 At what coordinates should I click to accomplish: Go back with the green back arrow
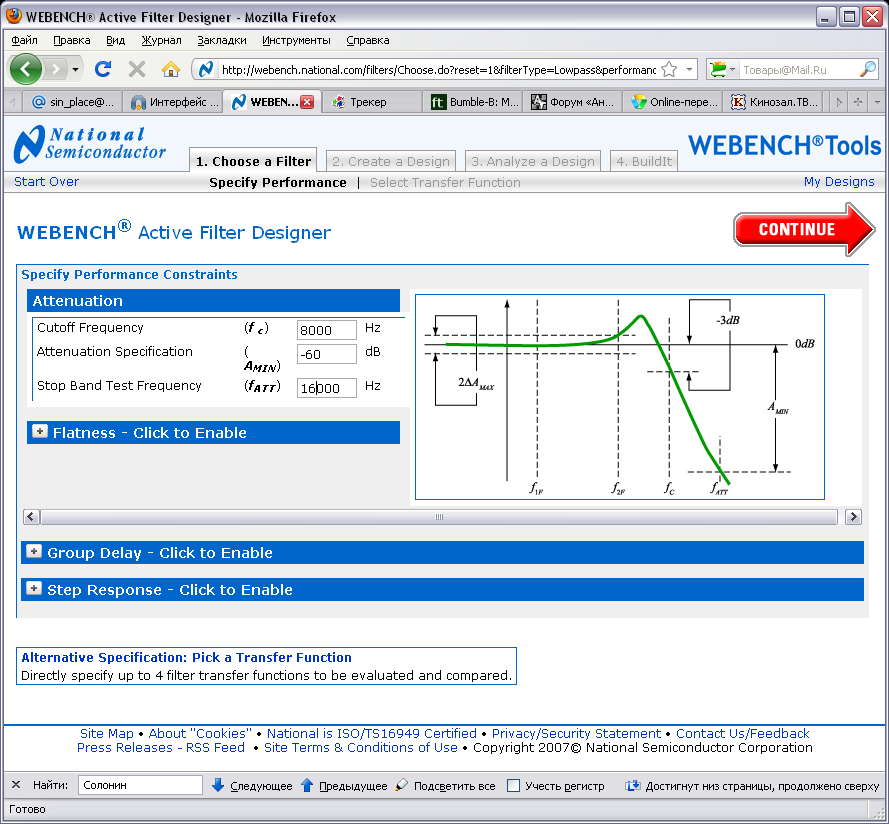(x=25, y=69)
